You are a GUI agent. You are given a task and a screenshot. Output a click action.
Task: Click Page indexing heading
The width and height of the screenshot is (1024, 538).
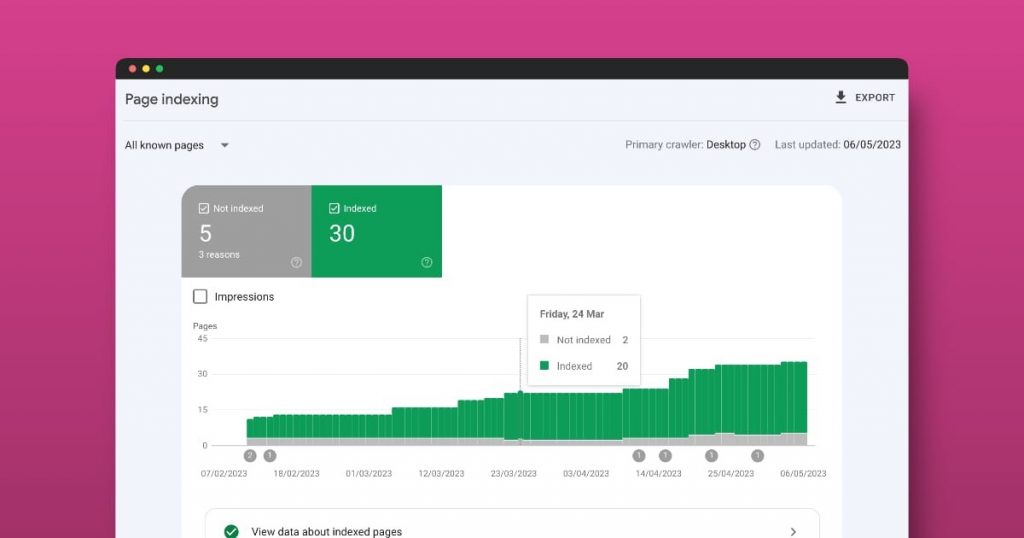(x=172, y=99)
